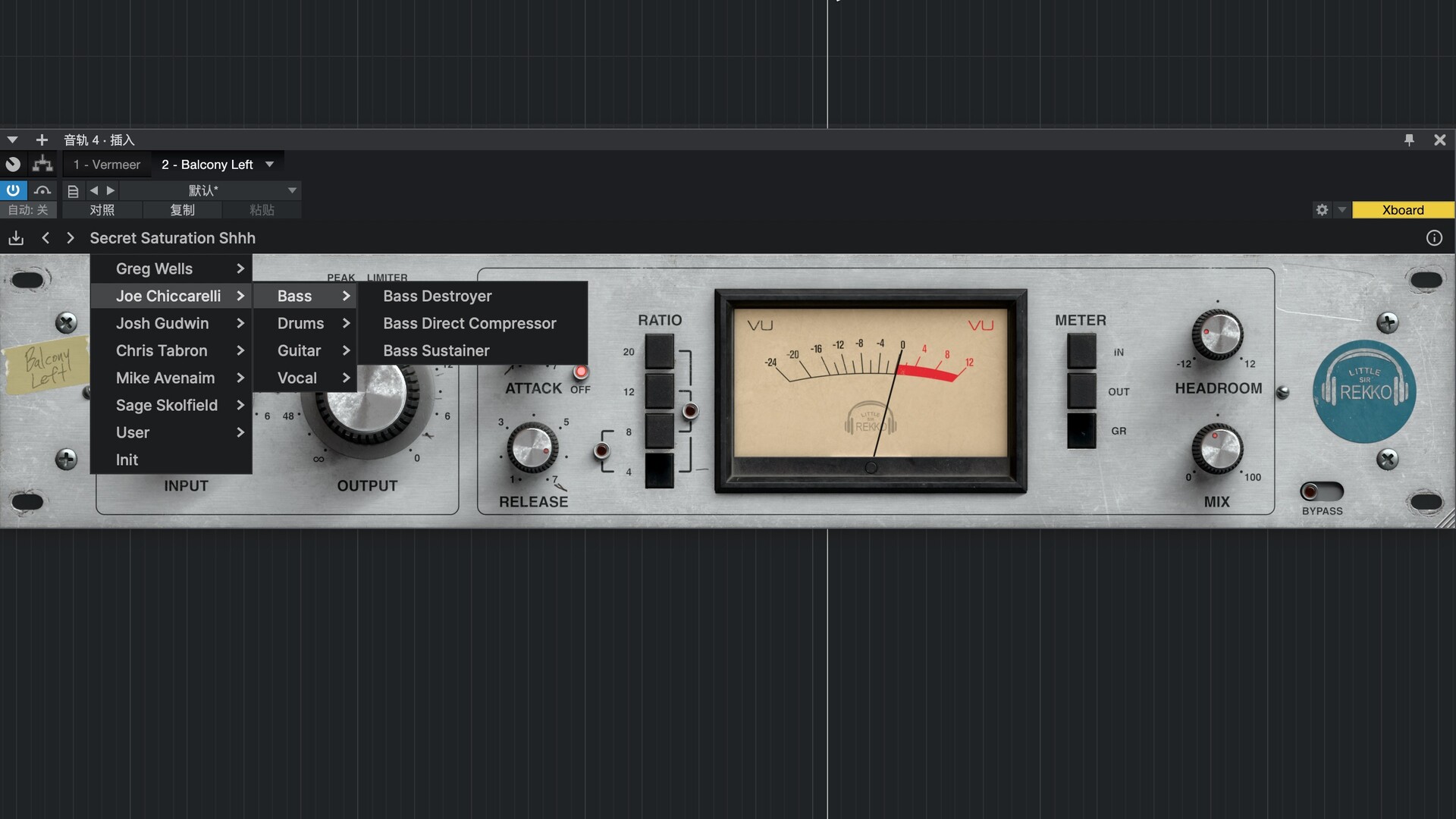Image resolution: width=1456 pixels, height=819 pixels.
Task: Click the yellow Xboard button
Action: coord(1402,210)
